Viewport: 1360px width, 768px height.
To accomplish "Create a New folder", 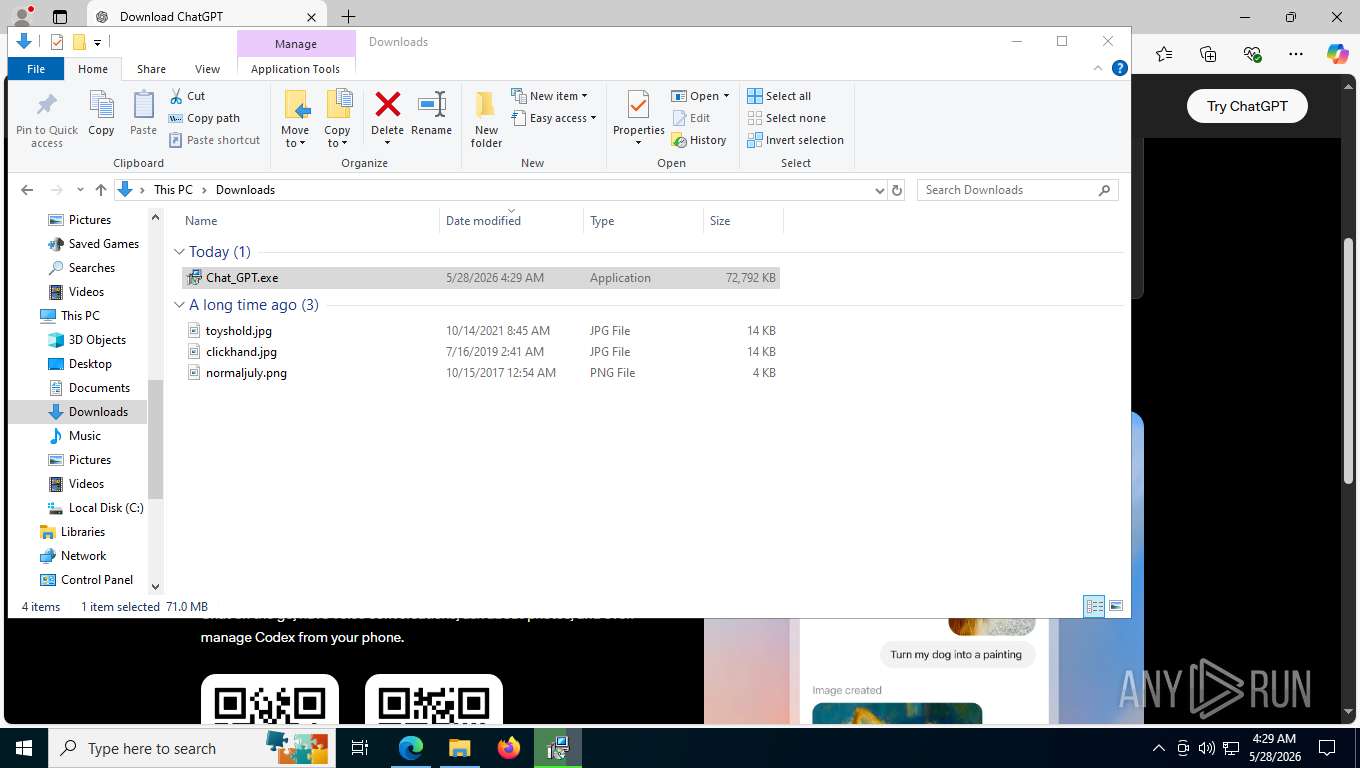I will (486, 119).
